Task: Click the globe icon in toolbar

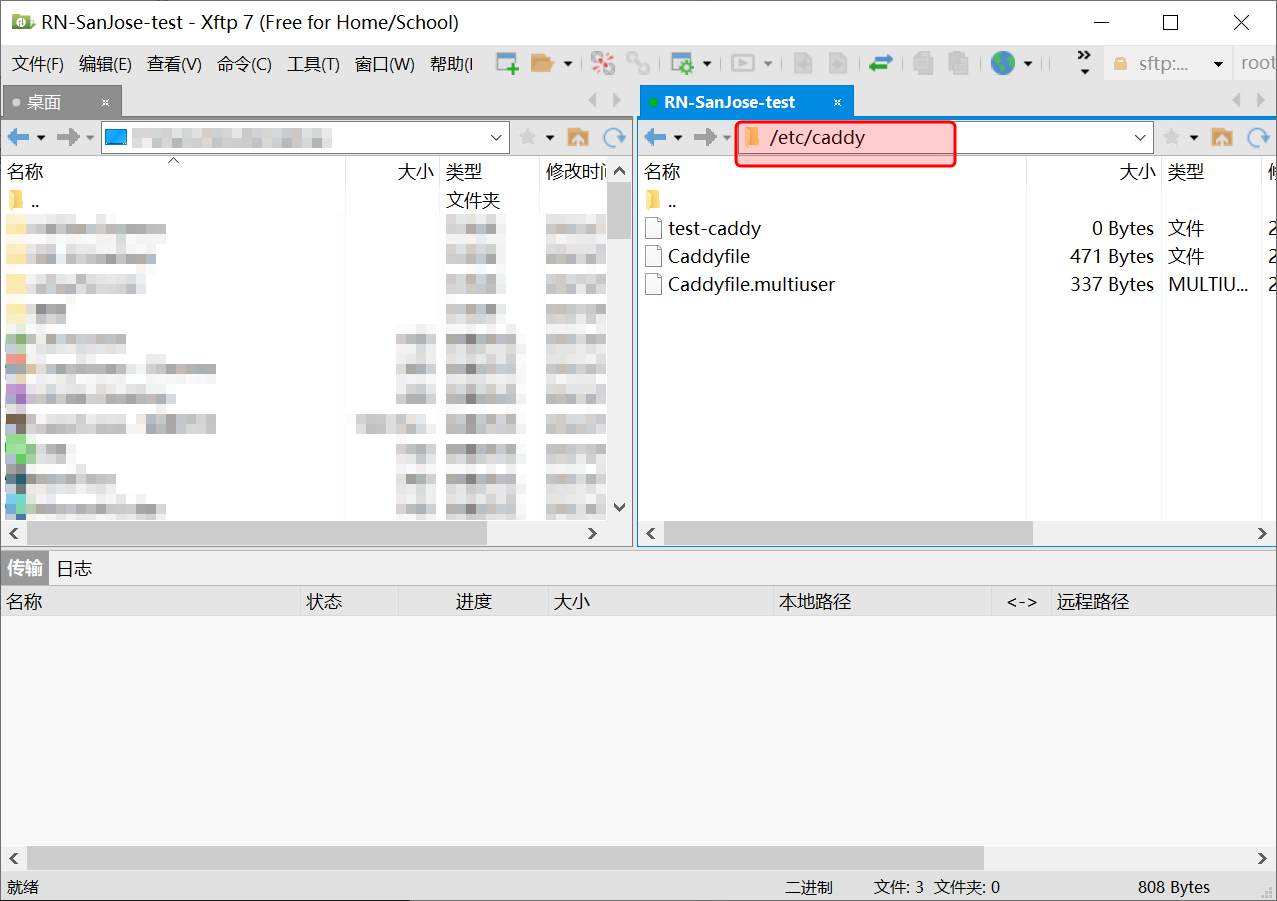Action: click(x=1002, y=64)
